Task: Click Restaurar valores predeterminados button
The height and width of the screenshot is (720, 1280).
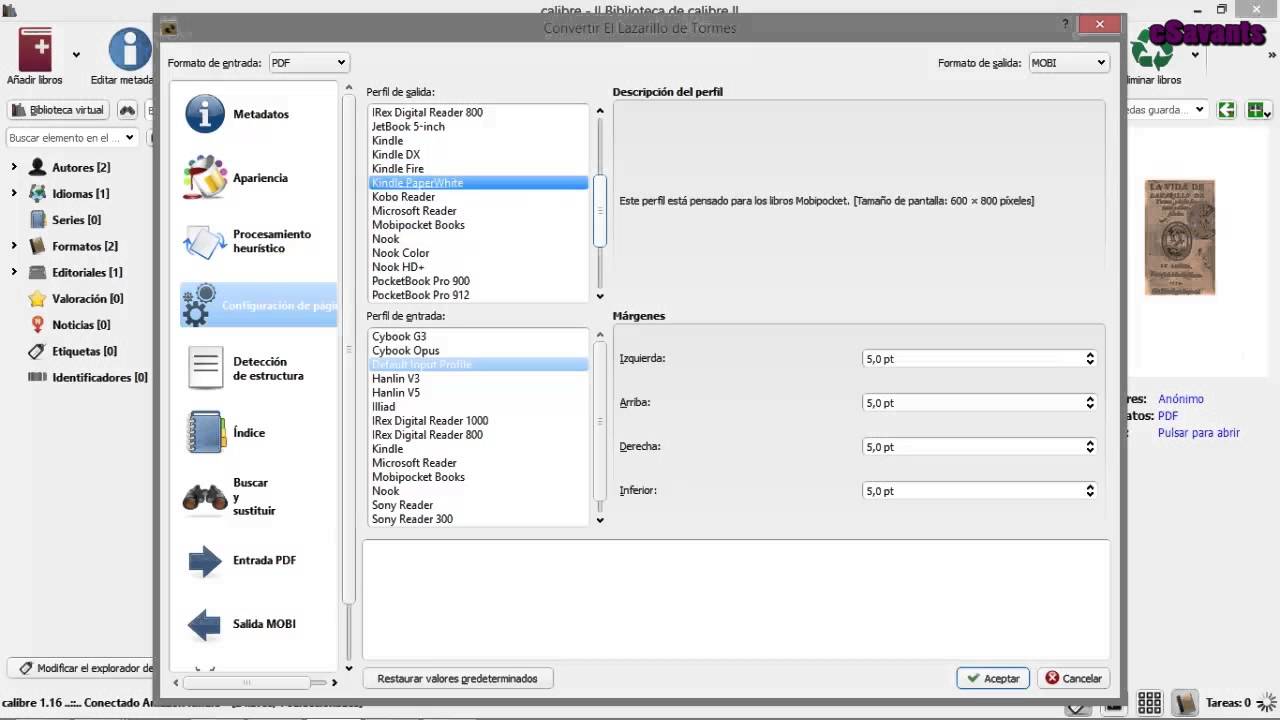Action: [x=457, y=678]
